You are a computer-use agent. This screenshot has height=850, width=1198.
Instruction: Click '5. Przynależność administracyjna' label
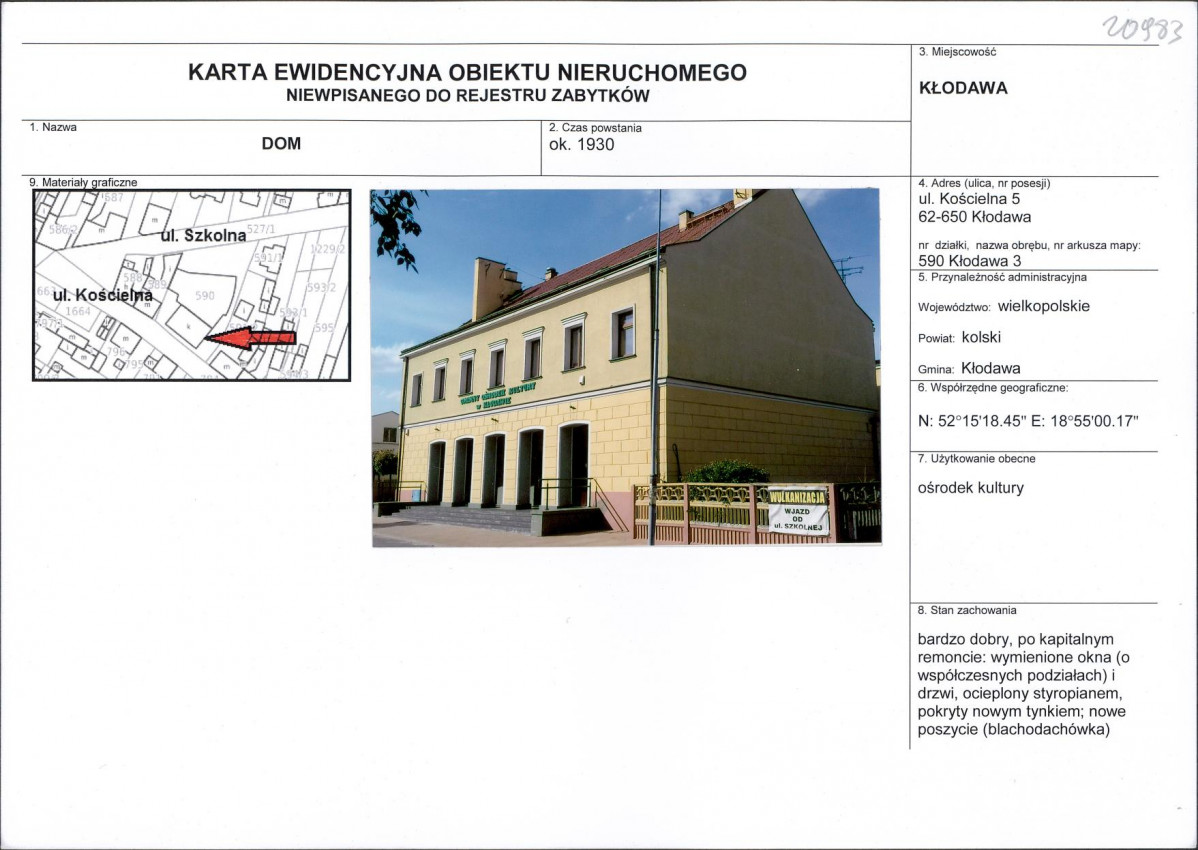click(1002, 277)
